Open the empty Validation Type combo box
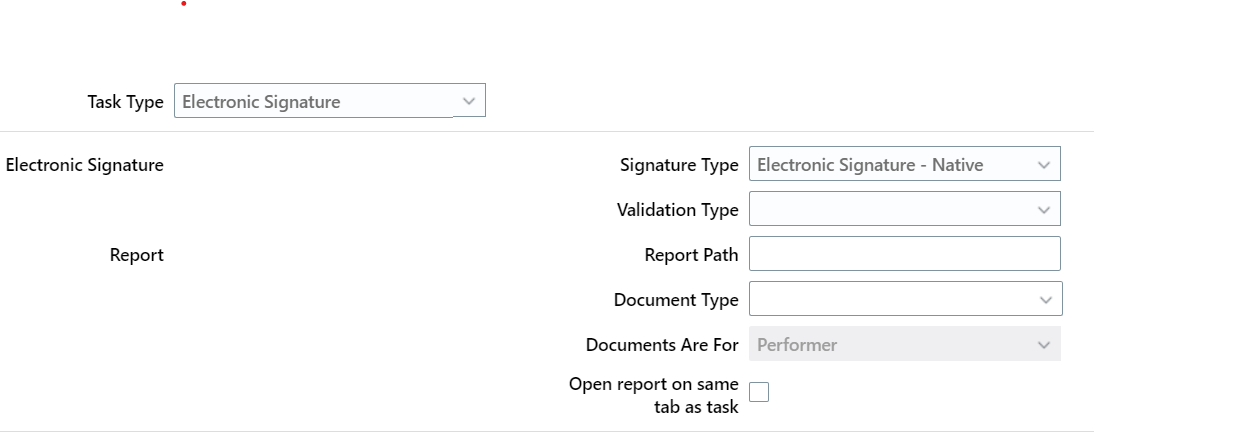 905,209
